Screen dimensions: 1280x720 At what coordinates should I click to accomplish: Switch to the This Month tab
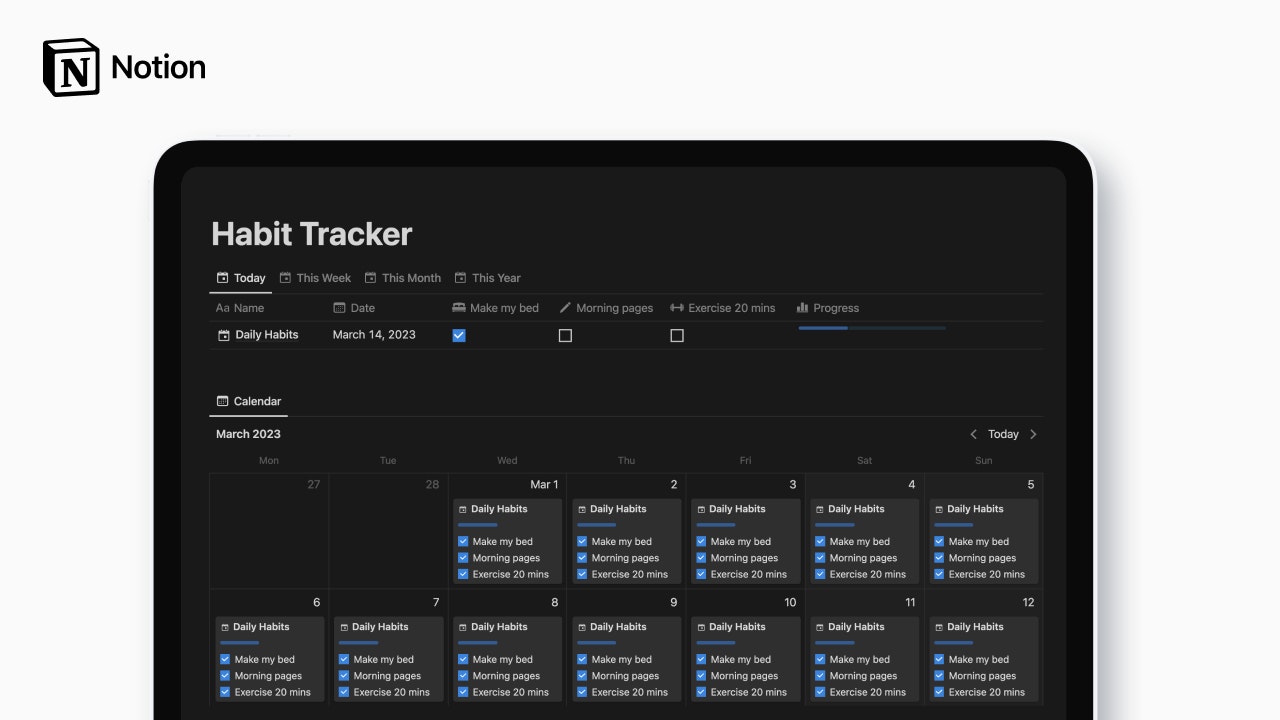[402, 278]
